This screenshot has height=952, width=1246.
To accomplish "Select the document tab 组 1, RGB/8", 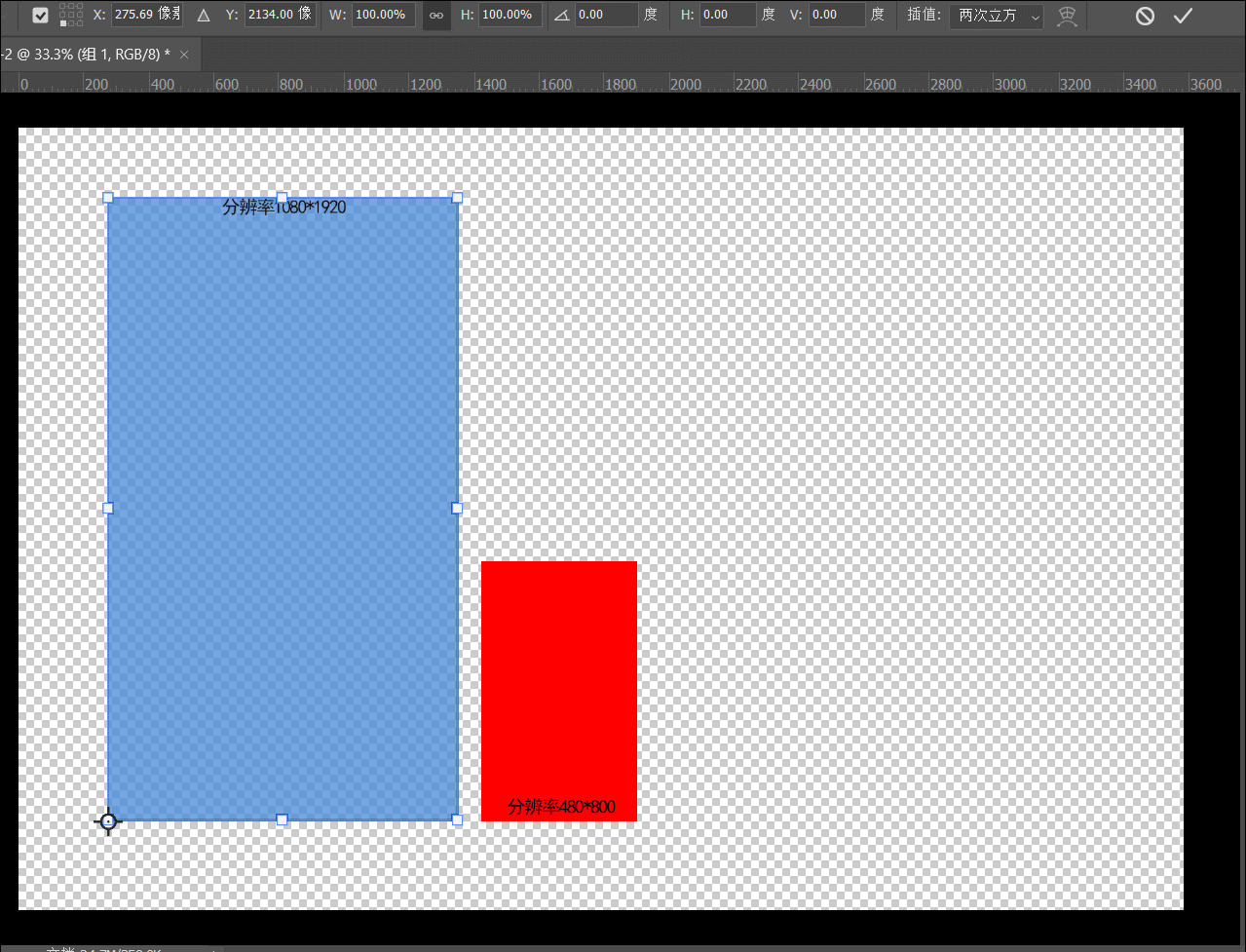I will pyautogui.click(x=86, y=55).
